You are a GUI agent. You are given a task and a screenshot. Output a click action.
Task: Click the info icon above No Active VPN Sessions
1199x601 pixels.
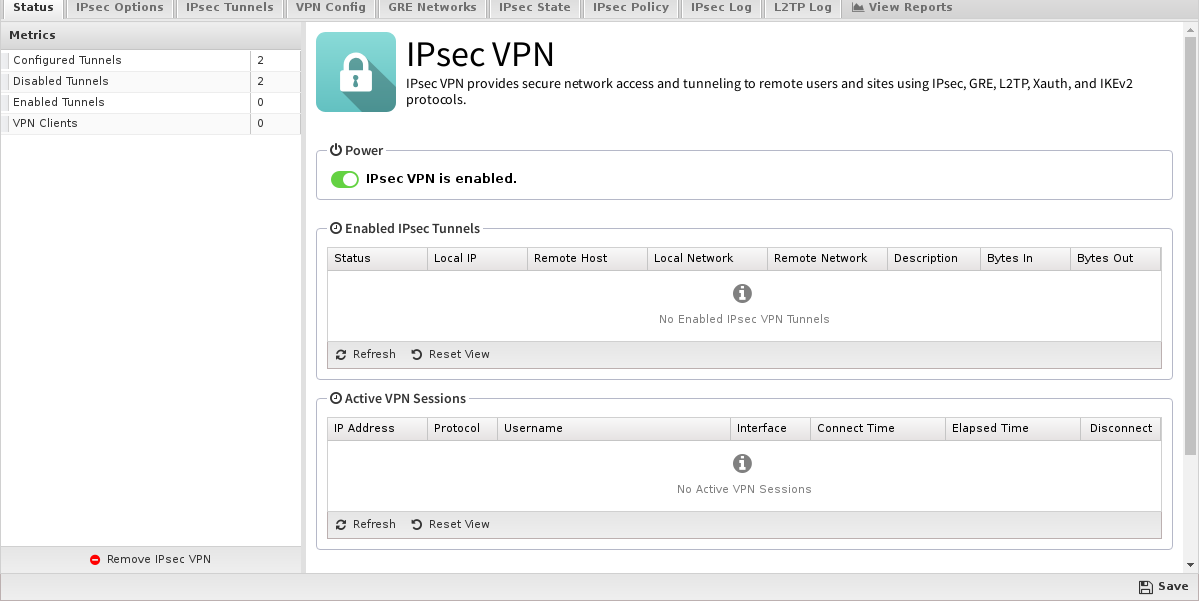742,464
